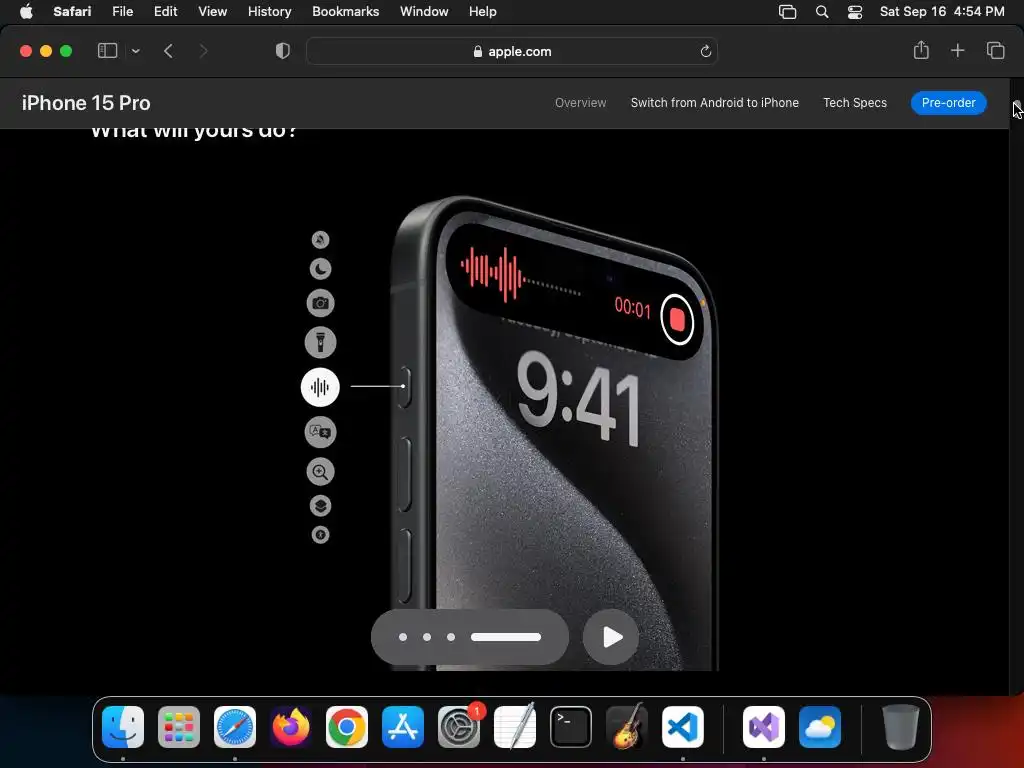Open Terminal from the Dock
Viewport: 1024px width, 768px height.
point(571,727)
